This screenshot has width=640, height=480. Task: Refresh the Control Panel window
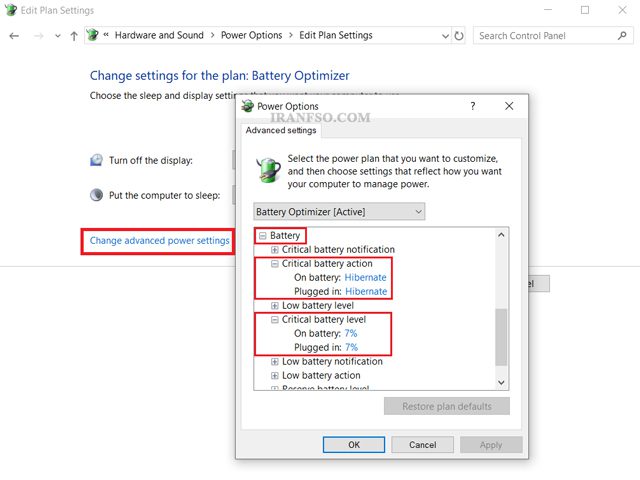click(459, 36)
